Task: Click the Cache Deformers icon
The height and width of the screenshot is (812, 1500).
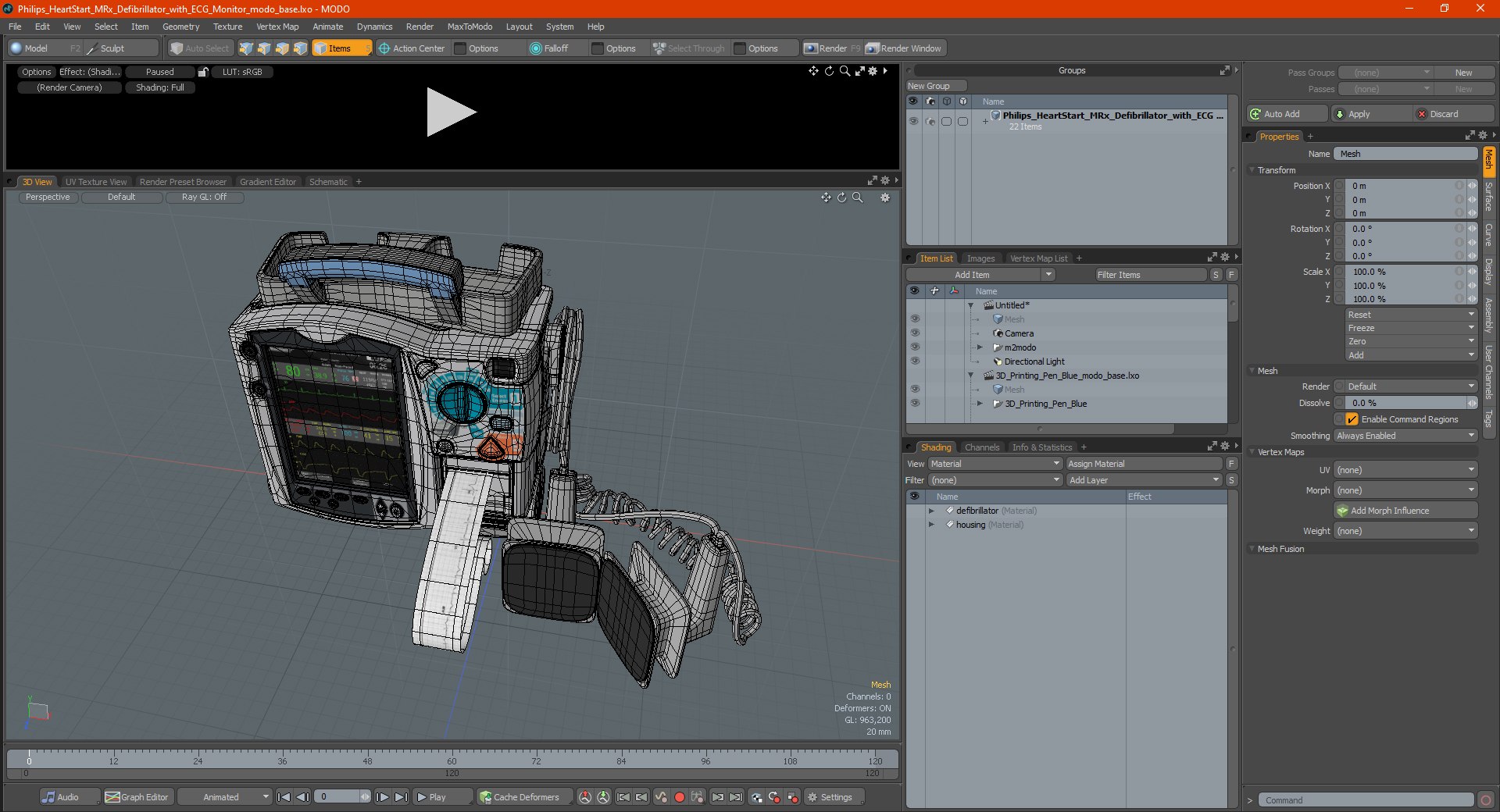Action: pyautogui.click(x=485, y=797)
